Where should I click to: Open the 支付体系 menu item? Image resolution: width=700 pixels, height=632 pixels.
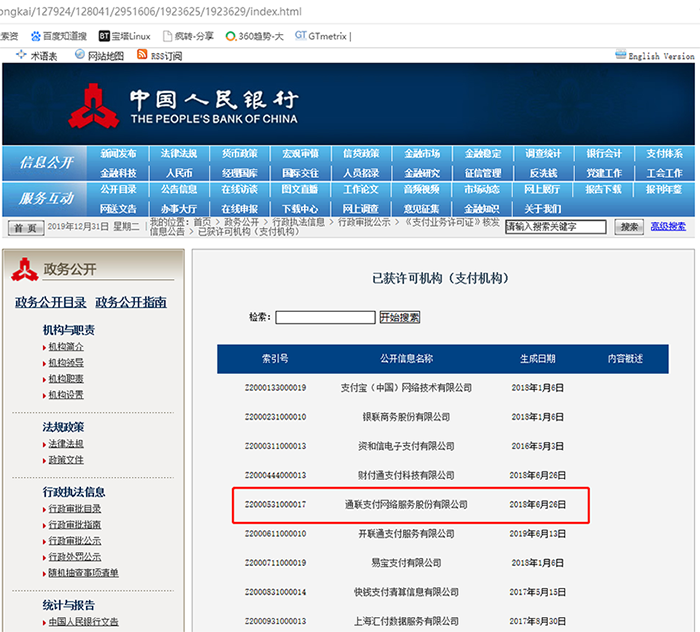[664, 154]
